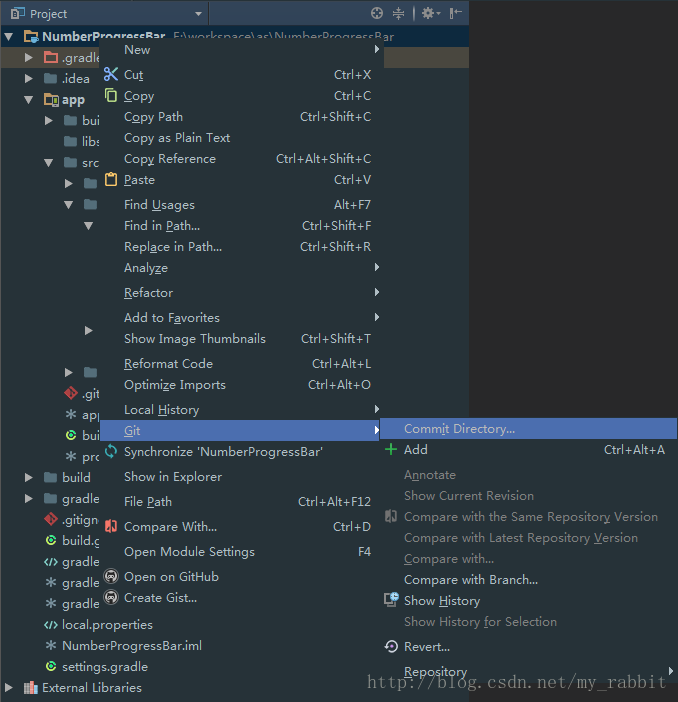678x702 pixels.
Task: Expand the .gradle folder arrow
Action: click(29, 57)
